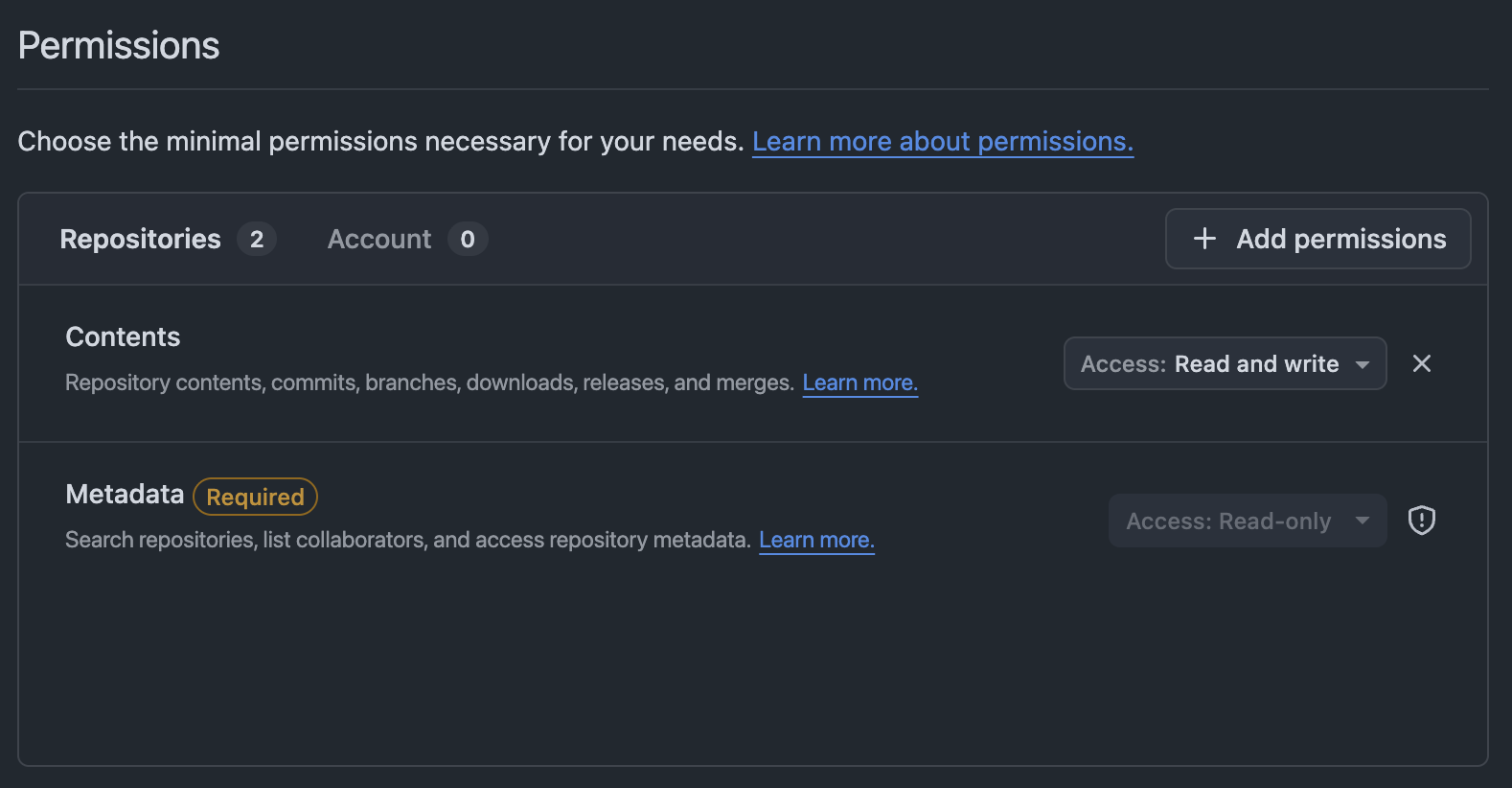
Task: Click the caret arrow in Read-only dropdown
Action: 1363,521
